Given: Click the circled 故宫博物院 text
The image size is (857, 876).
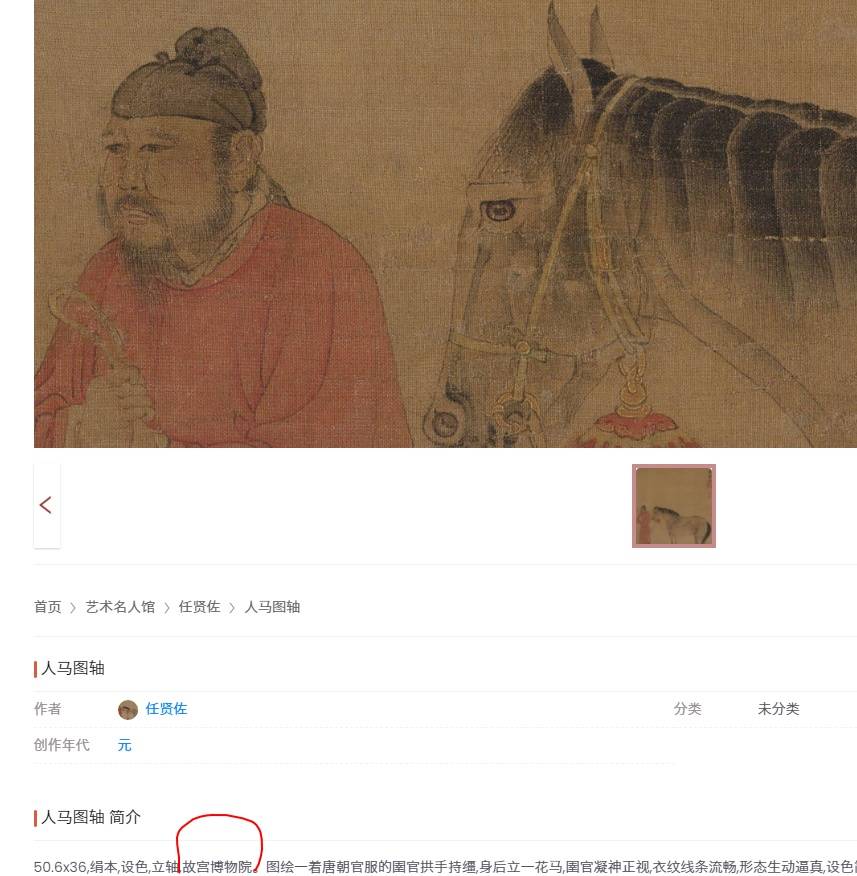Looking at the screenshot, I should coord(218,867).
